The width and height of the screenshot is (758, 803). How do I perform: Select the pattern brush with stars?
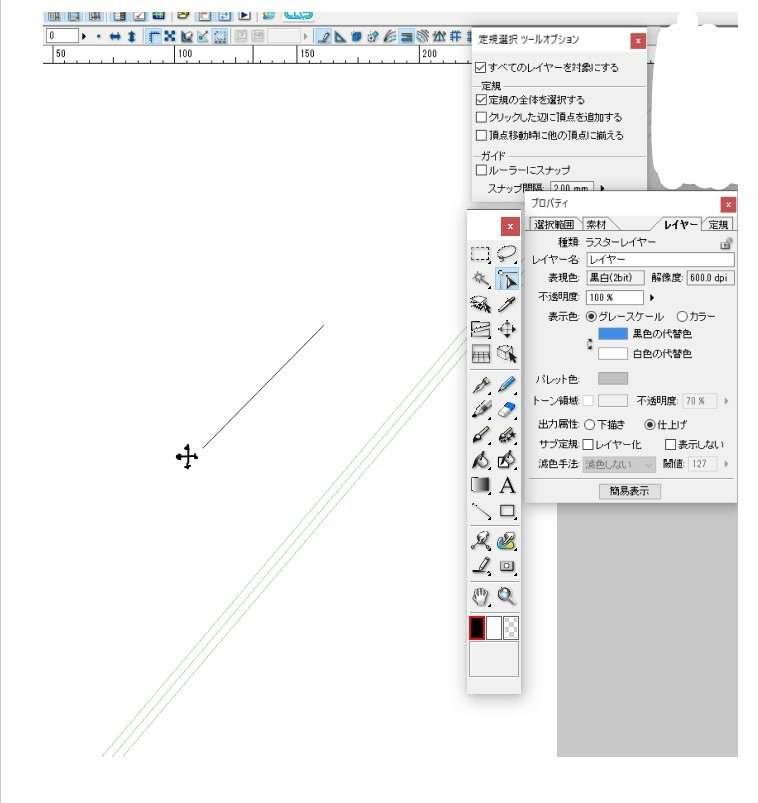(x=507, y=435)
